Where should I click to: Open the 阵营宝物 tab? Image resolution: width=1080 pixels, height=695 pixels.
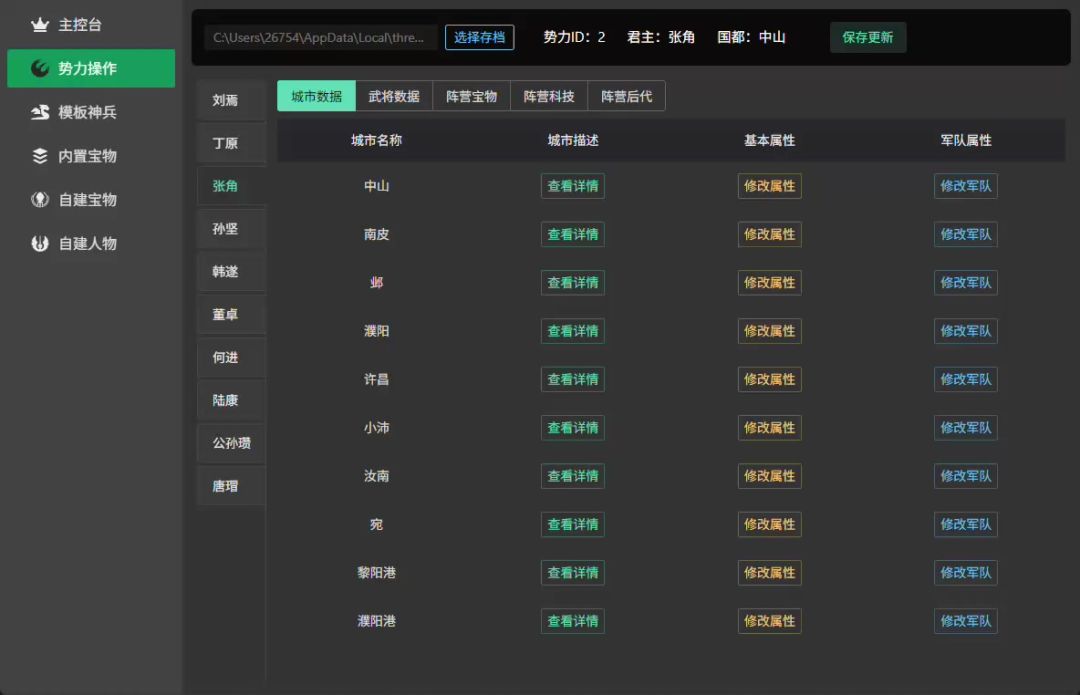click(x=471, y=97)
